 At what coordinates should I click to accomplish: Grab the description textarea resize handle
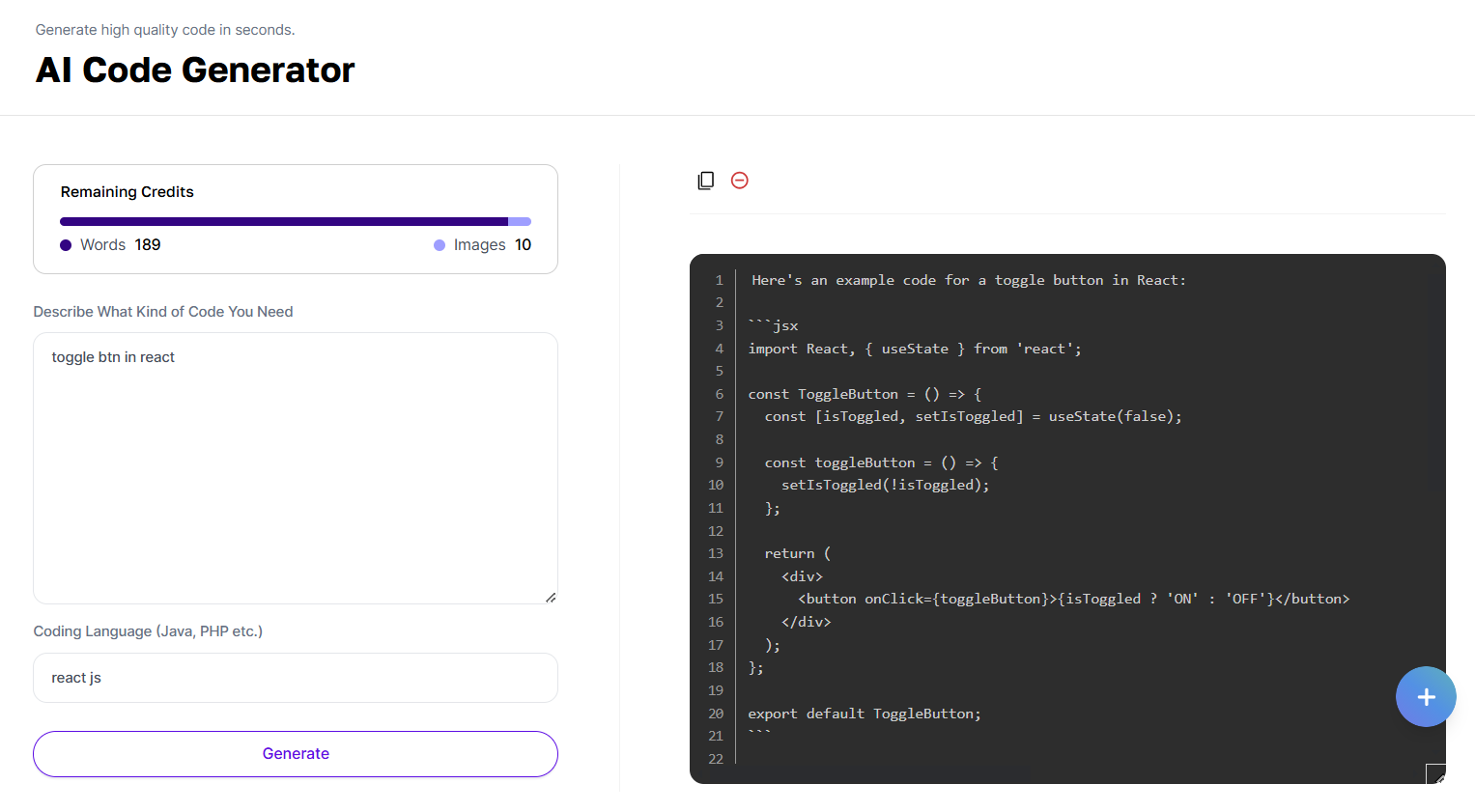point(551,598)
